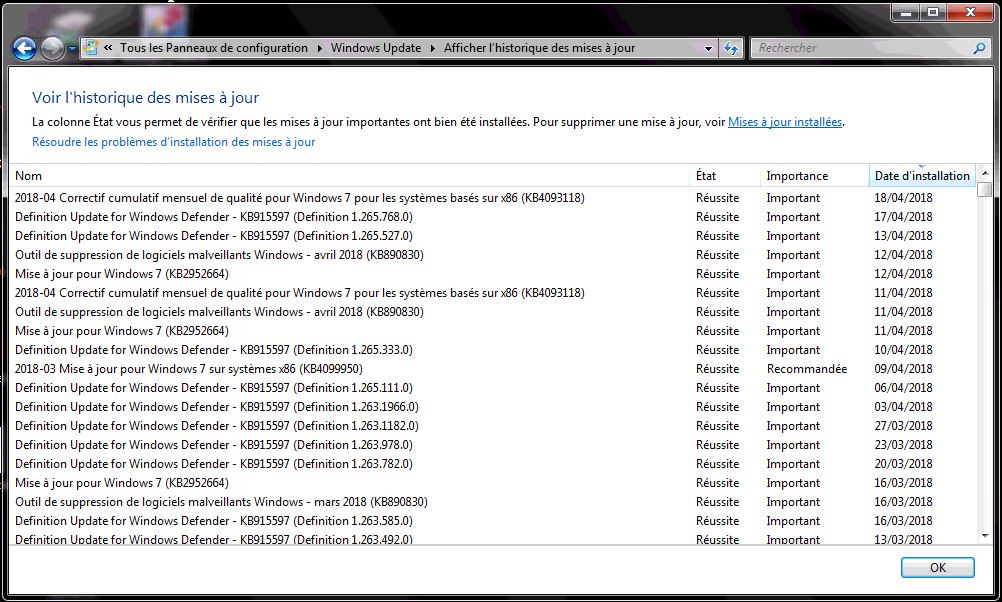Viewport: 1002px width, 602px height.
Task: Select 'Tous les Panneaux de configuration' breadcrumb
Action: [x=213, y=48]
